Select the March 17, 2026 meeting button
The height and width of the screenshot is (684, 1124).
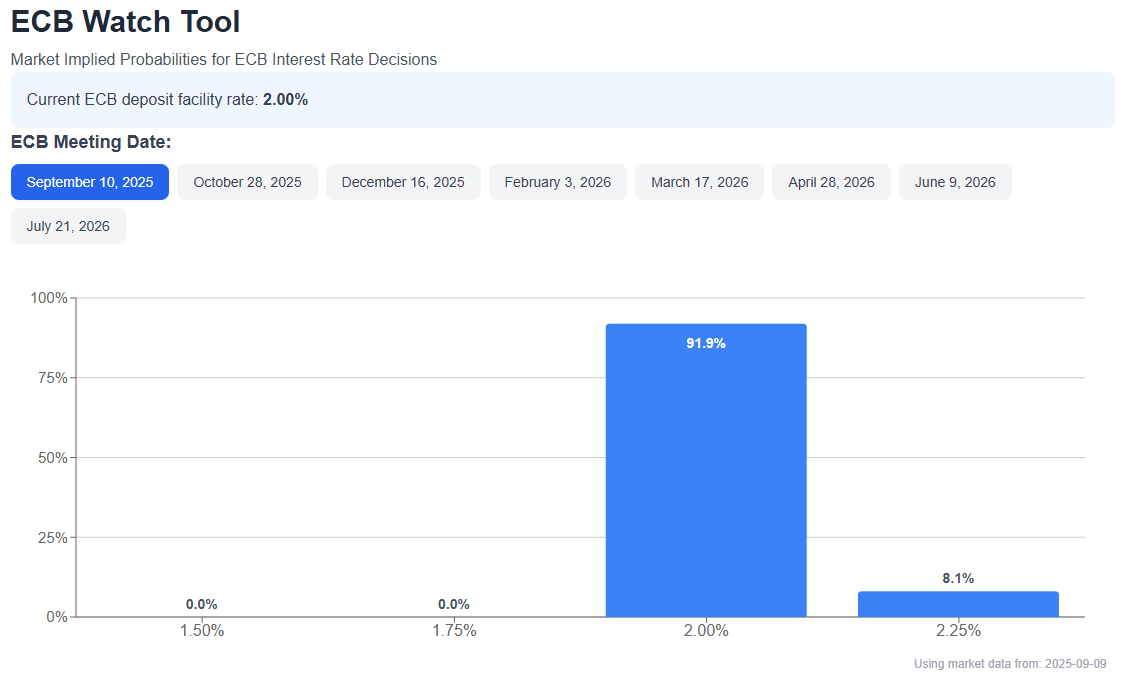click(699, 182)
